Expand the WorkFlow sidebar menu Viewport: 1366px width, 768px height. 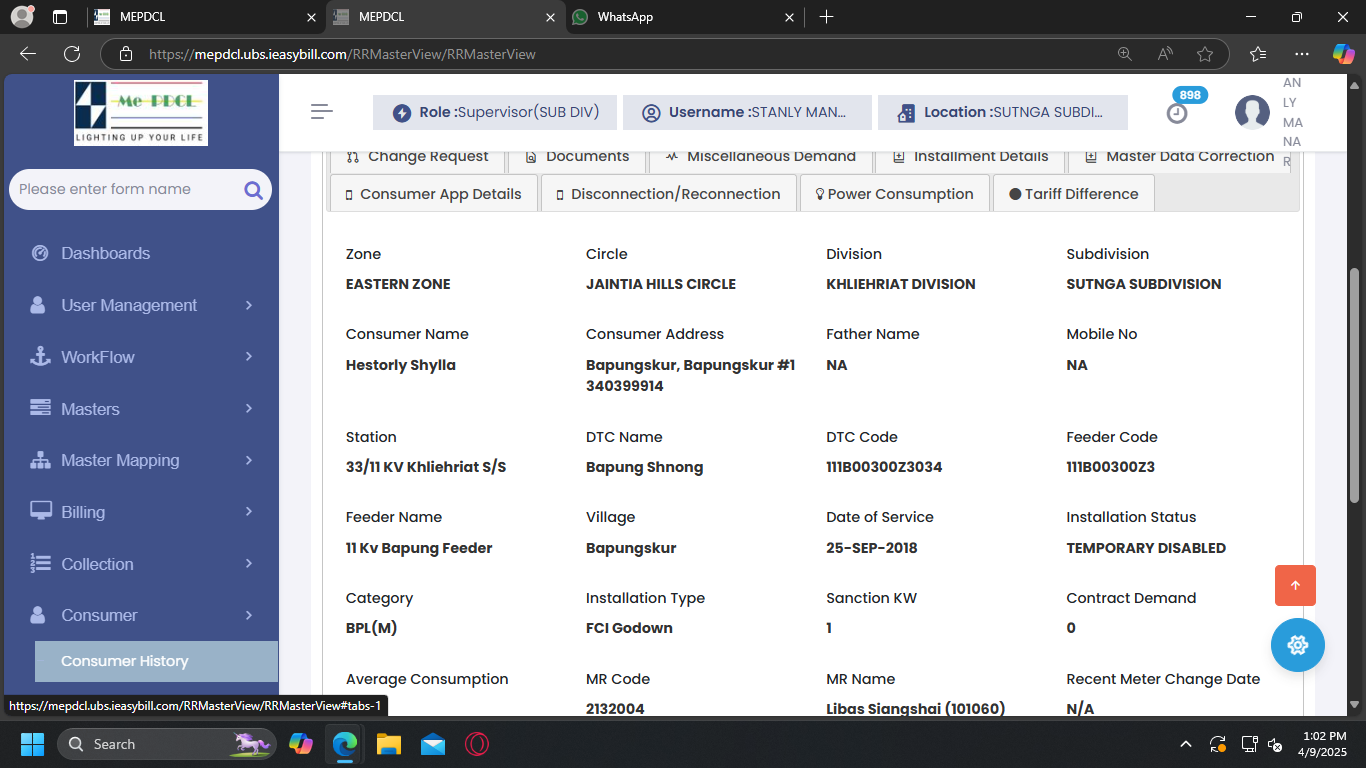(x=141, y=357)
